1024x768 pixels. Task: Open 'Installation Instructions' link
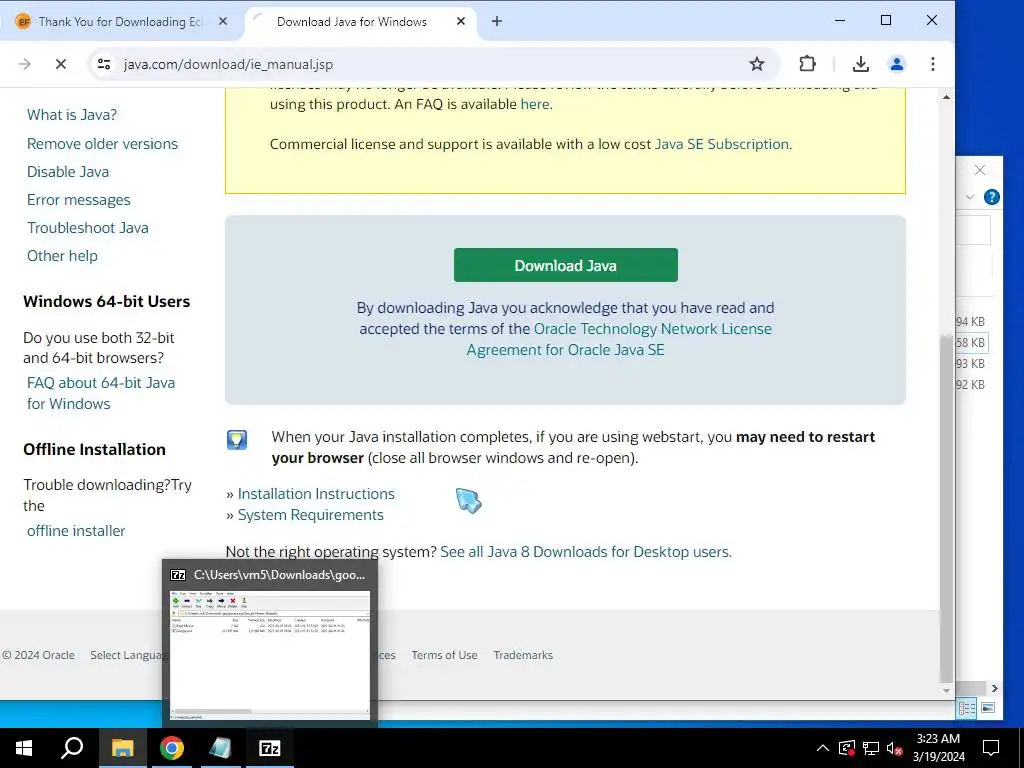[316, 494]
